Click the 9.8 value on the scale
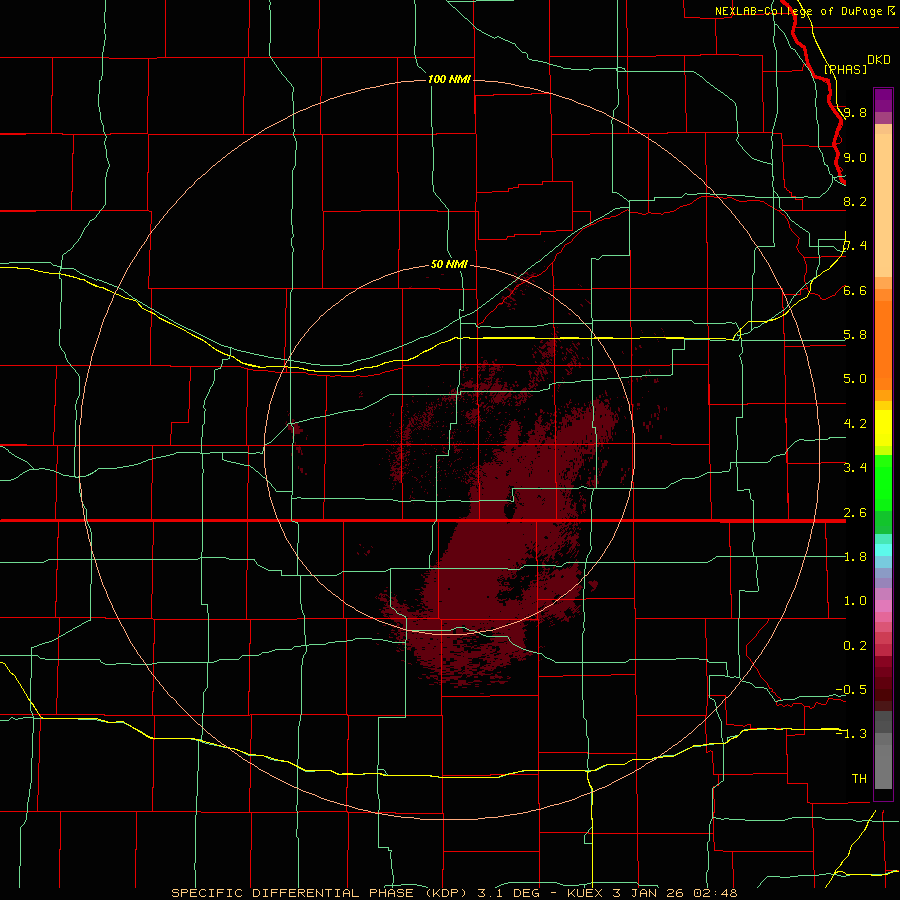This screenshot has width=900, height=900. (x=855, y=112)
